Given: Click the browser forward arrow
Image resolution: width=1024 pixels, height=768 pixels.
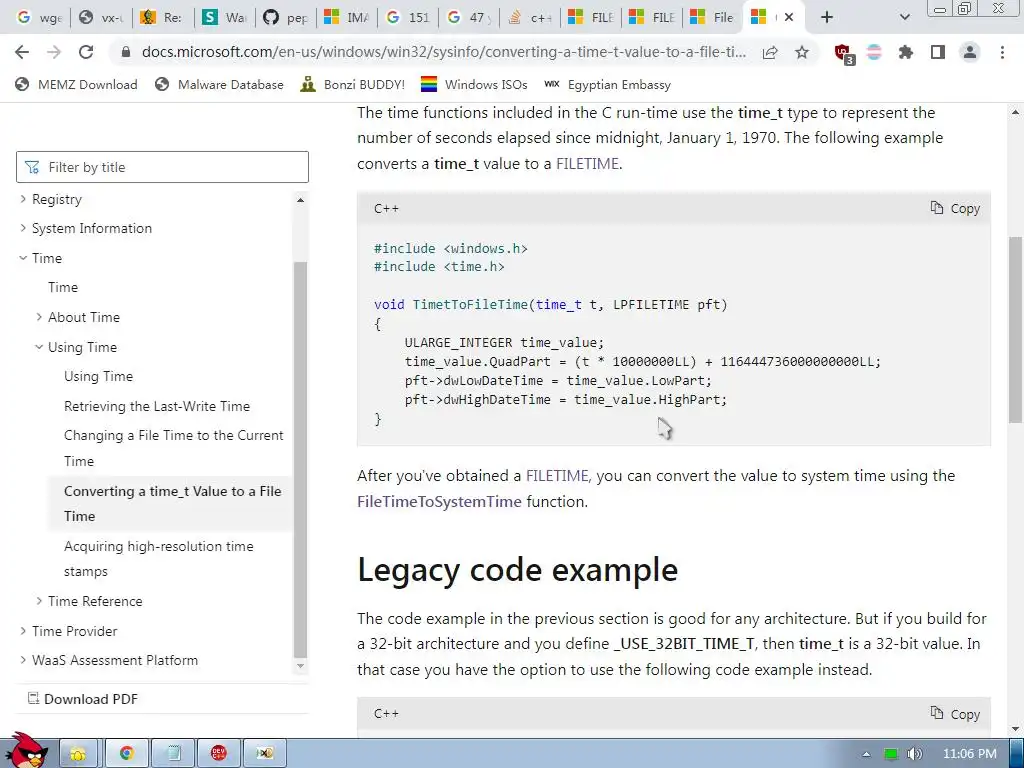Looking at the screenshot, I should coord(54,52).
